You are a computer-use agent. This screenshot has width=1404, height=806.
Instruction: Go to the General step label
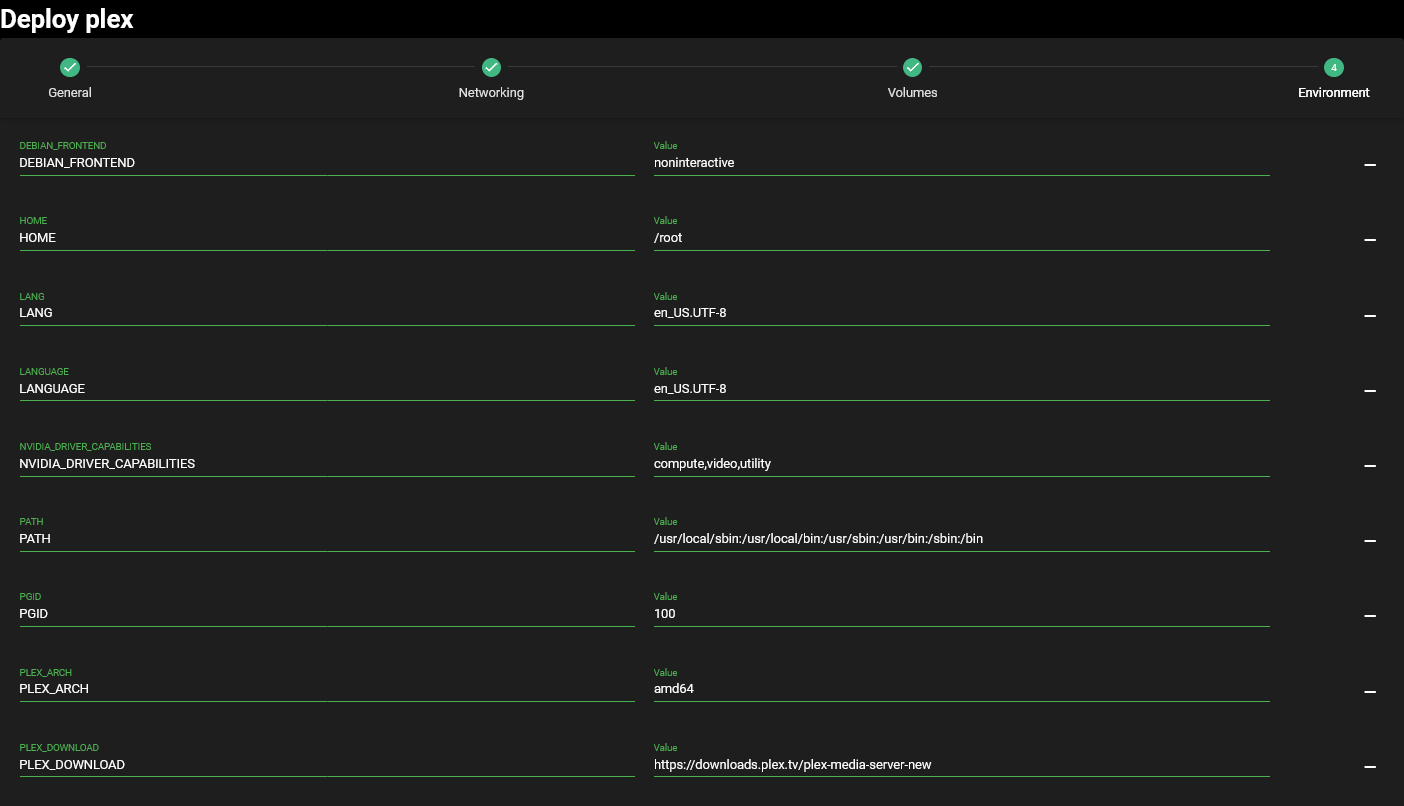point(70,93)
